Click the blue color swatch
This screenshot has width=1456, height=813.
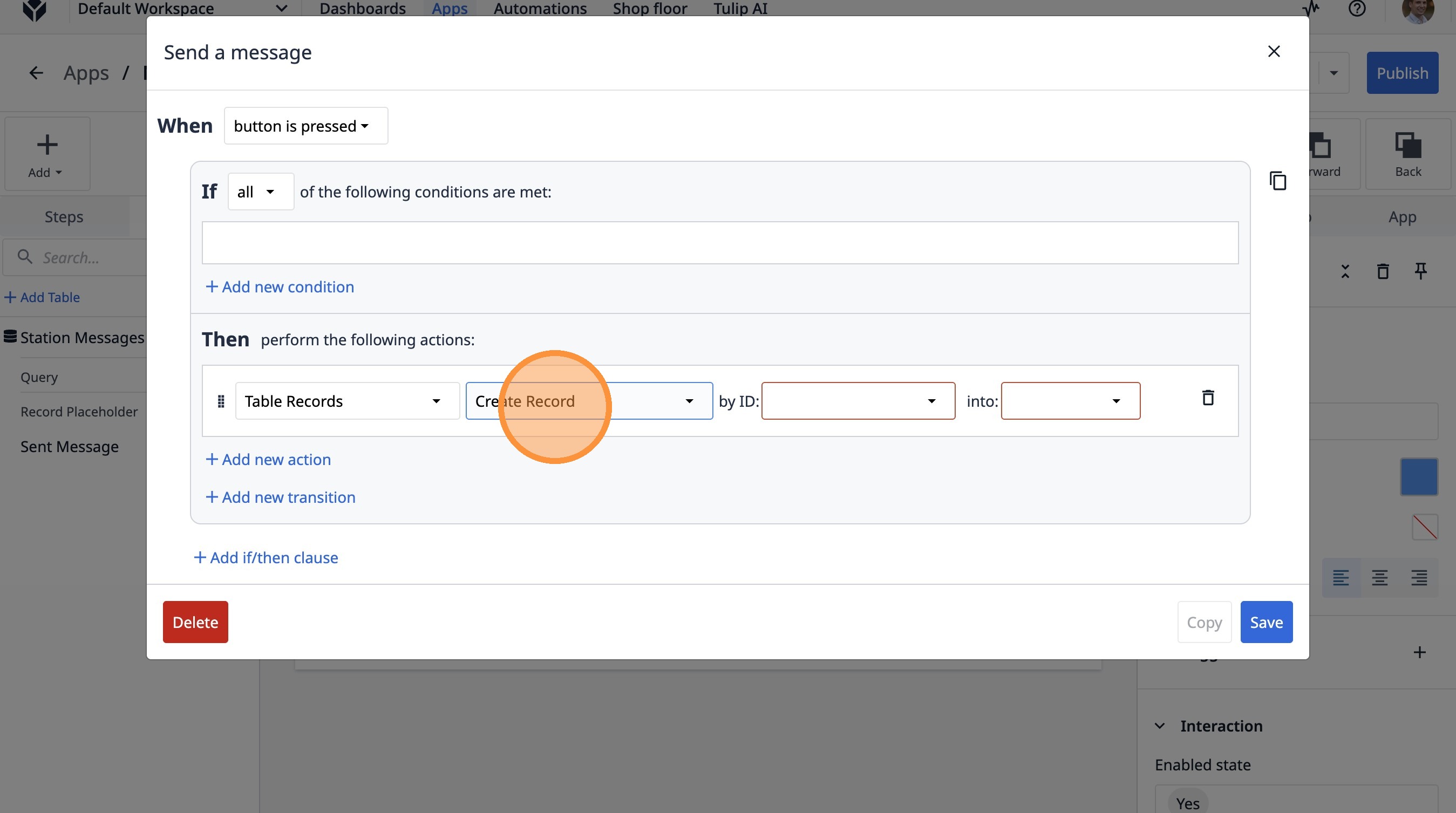(x=1418, y=477)
